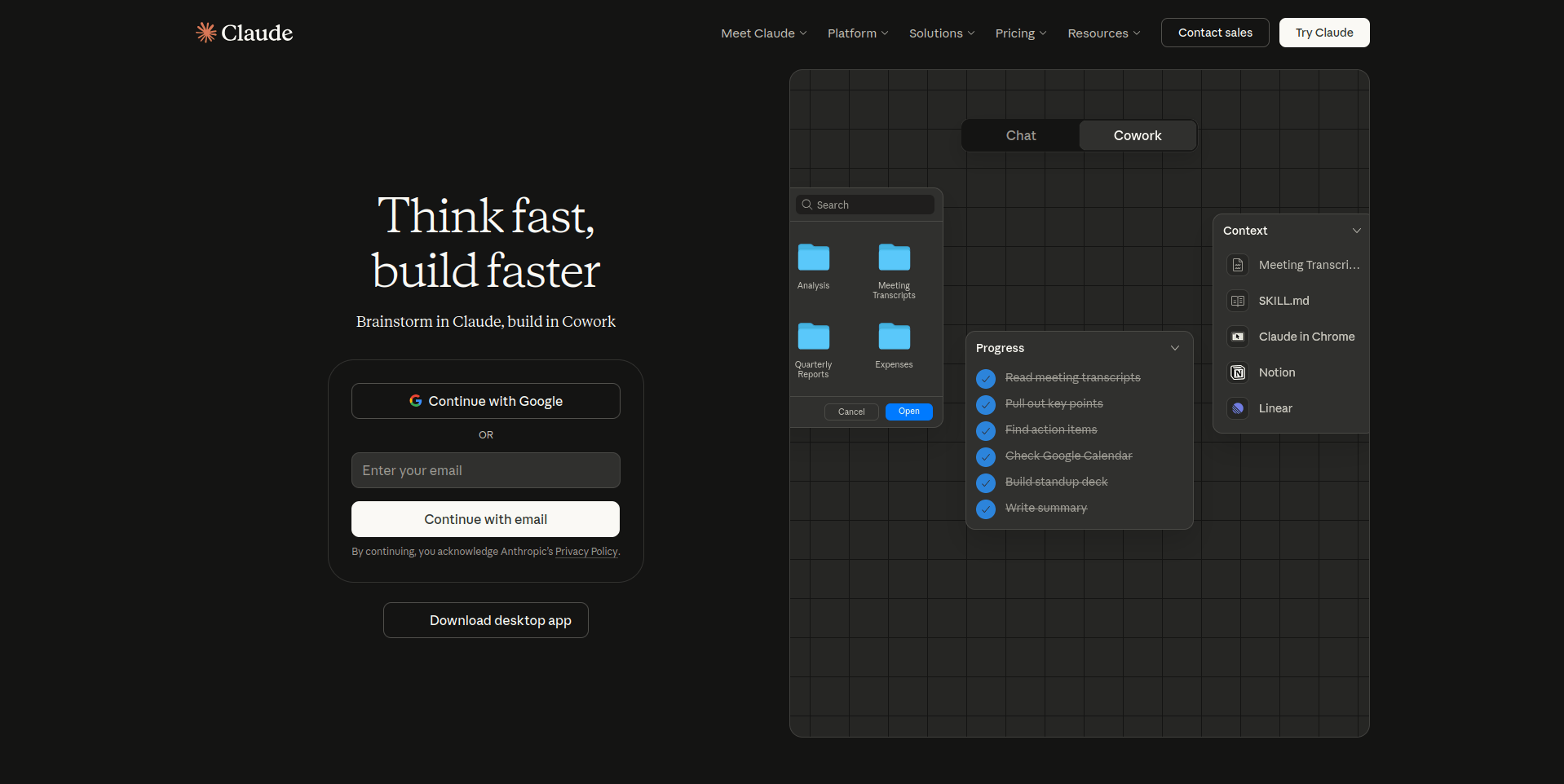Uncheck the Find action items task
This screenshot has width=1564, height=784.
tap(986, 430)
